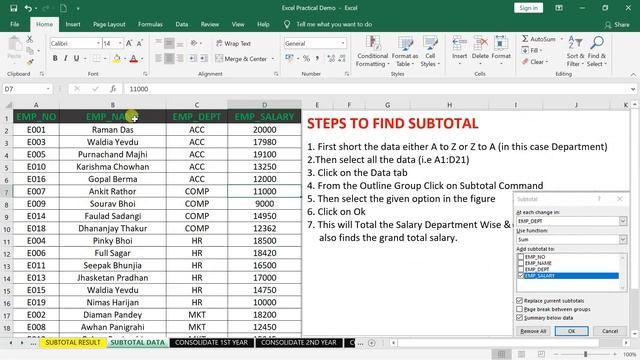Open font name Calibri dropdown

click(98, 43)
